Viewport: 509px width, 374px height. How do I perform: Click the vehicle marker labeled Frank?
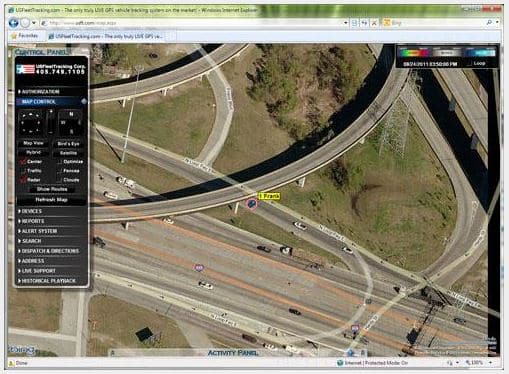[x=252, y=204]
